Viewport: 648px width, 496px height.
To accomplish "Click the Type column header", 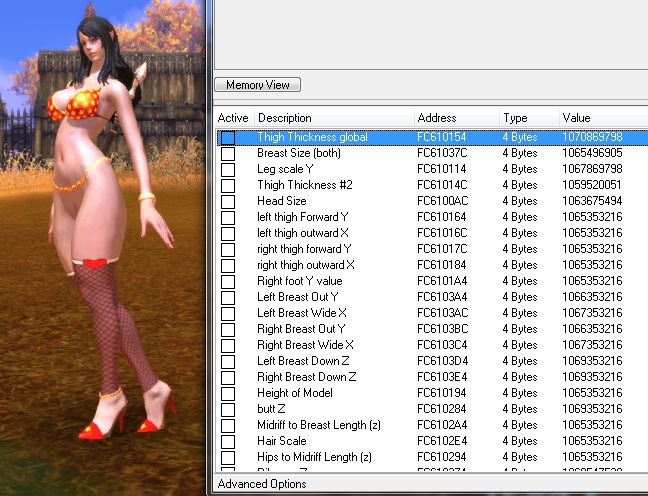I will pos(527,118).
